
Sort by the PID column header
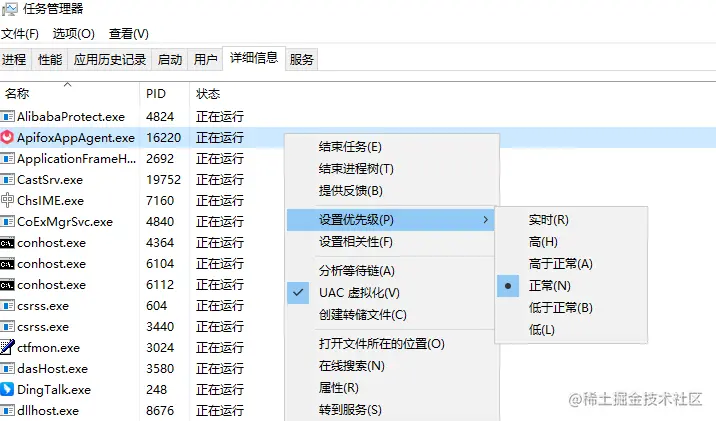164,94
